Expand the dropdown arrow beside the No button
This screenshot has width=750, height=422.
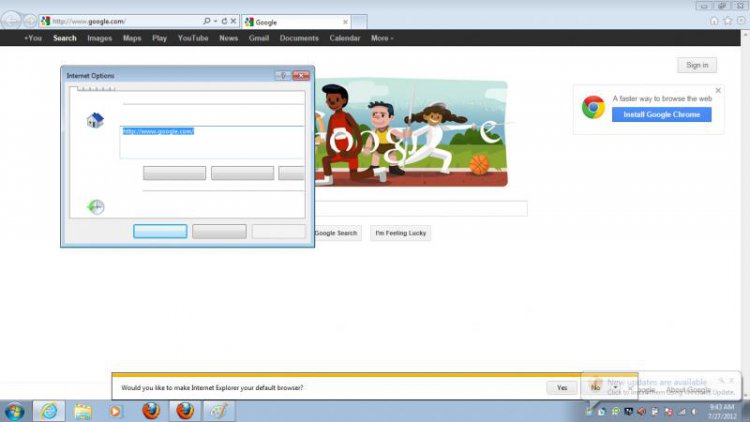615,388
